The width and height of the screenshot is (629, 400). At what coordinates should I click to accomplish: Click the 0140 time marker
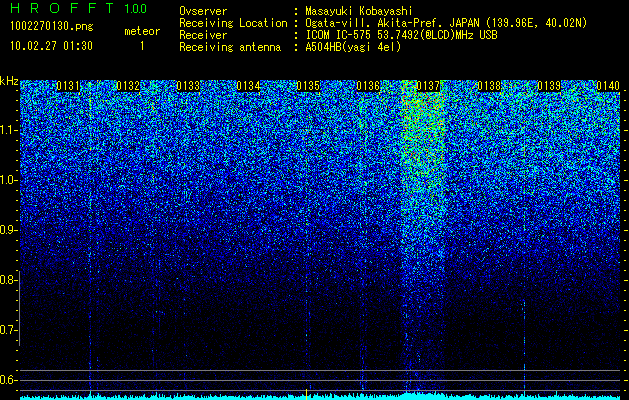(x=608, y=86)
